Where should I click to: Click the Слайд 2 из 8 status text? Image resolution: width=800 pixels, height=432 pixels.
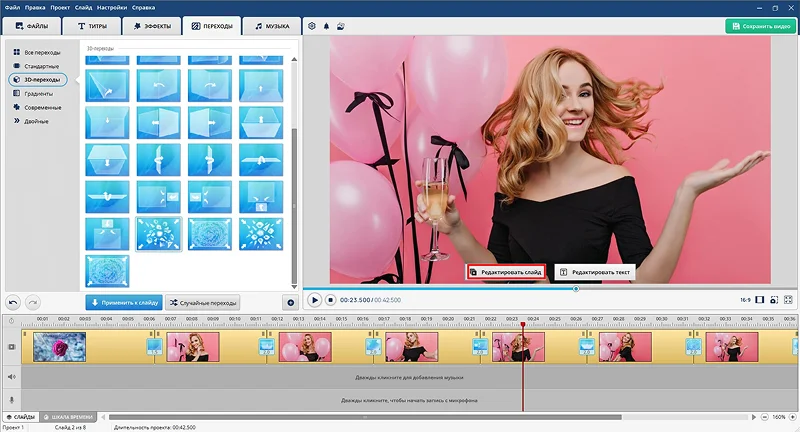(70, 427)
